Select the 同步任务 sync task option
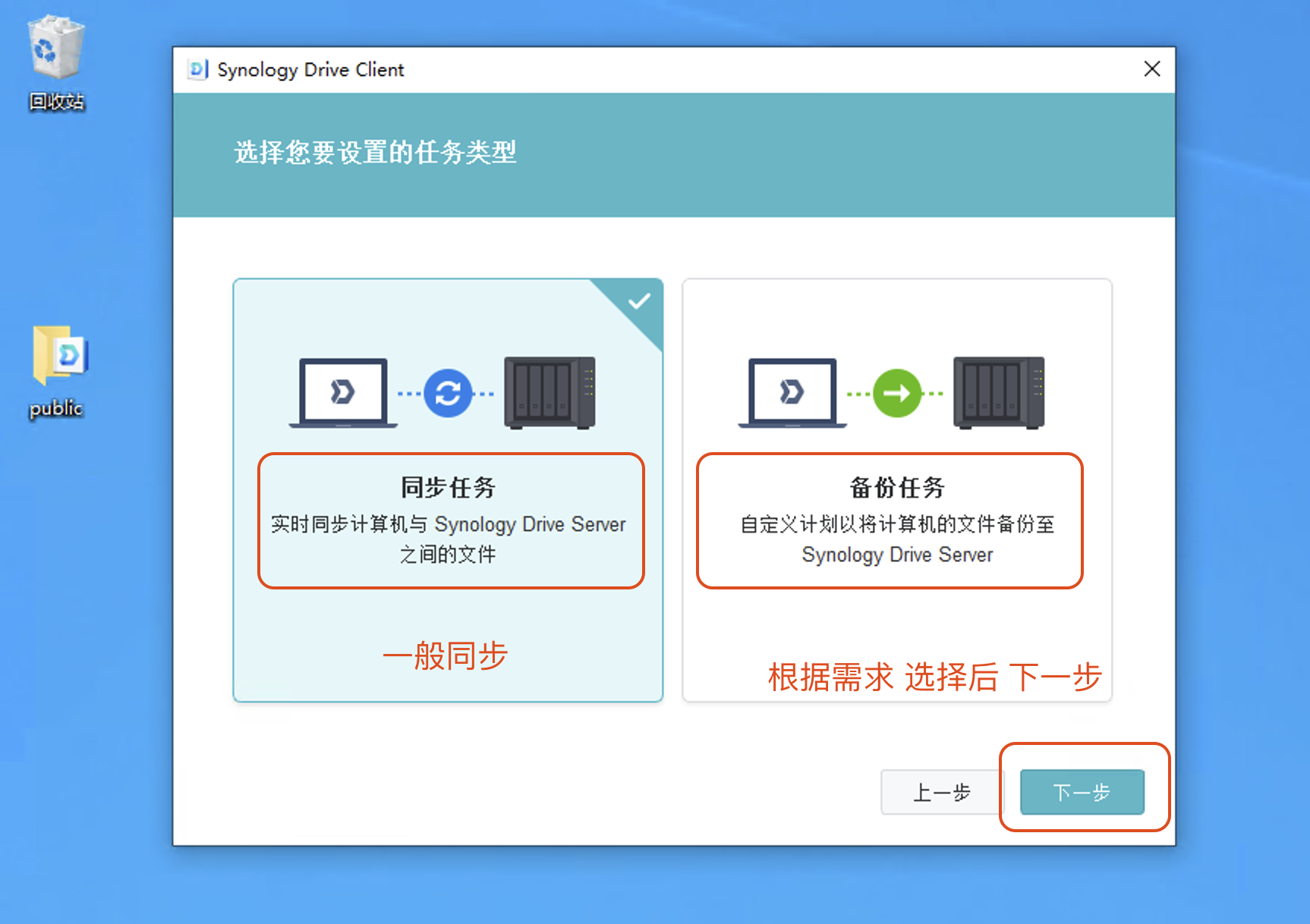 [448, 490]
